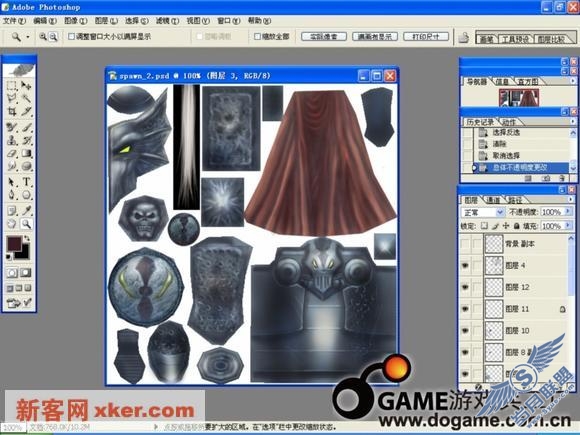Select the Gradient tool

26,153
